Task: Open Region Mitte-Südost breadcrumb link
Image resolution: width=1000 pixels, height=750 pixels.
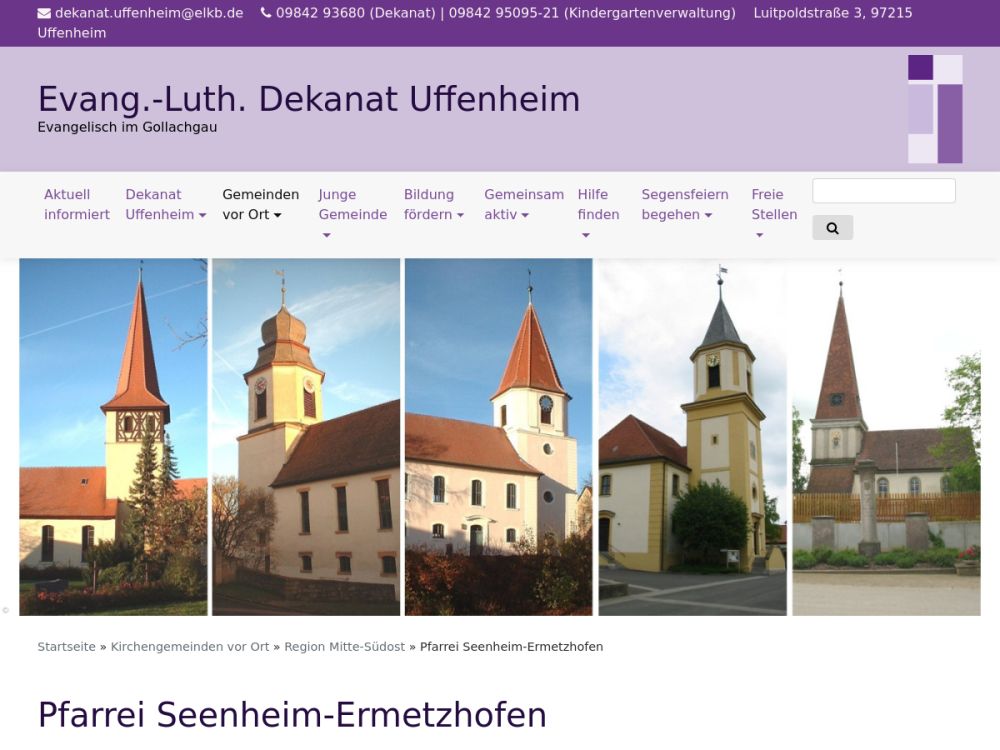Action: [344, 647]
